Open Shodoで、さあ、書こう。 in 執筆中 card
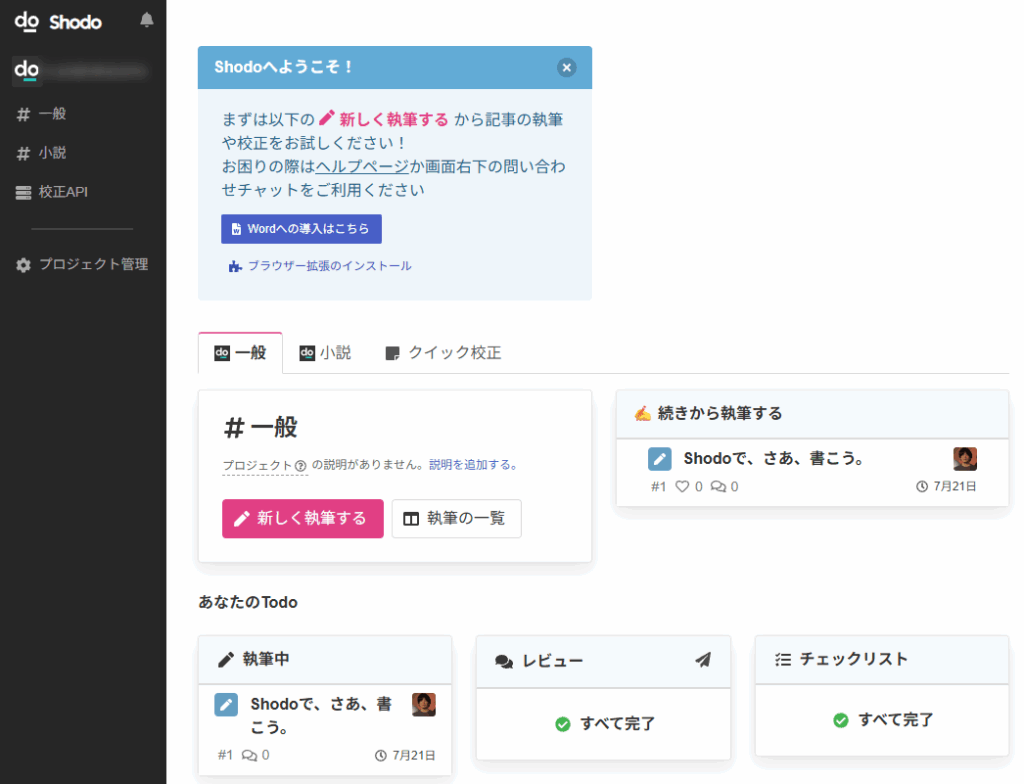1024x784 pixels. point(321,715)
